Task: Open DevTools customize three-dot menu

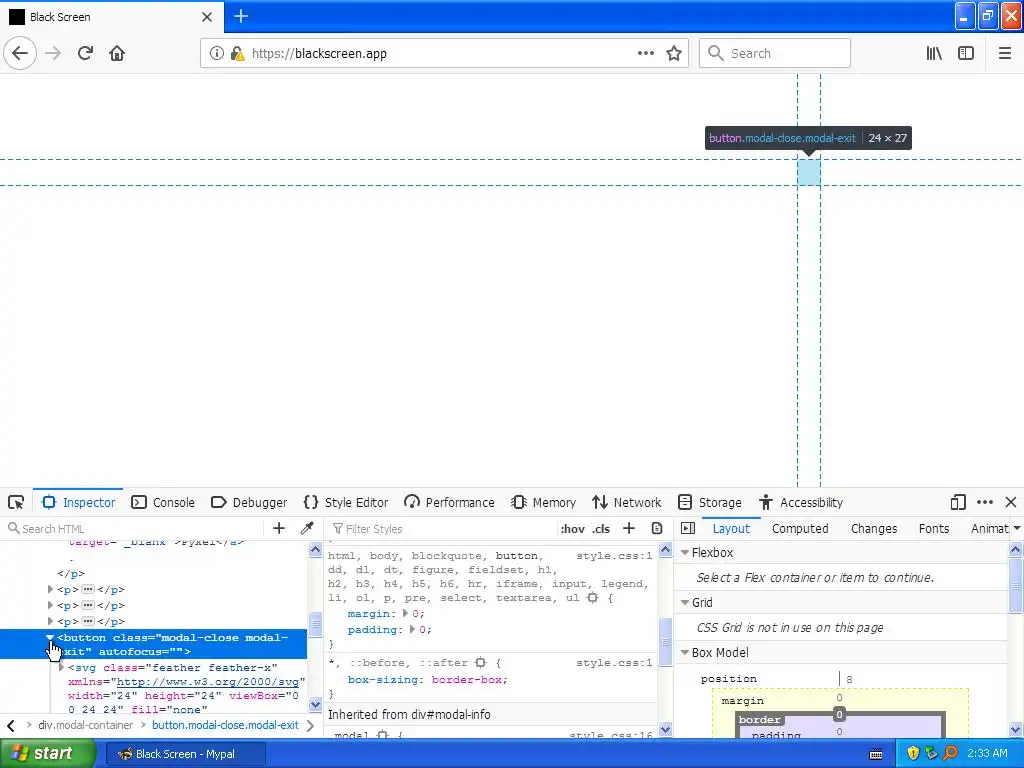Action: click(x=985, y=502)
